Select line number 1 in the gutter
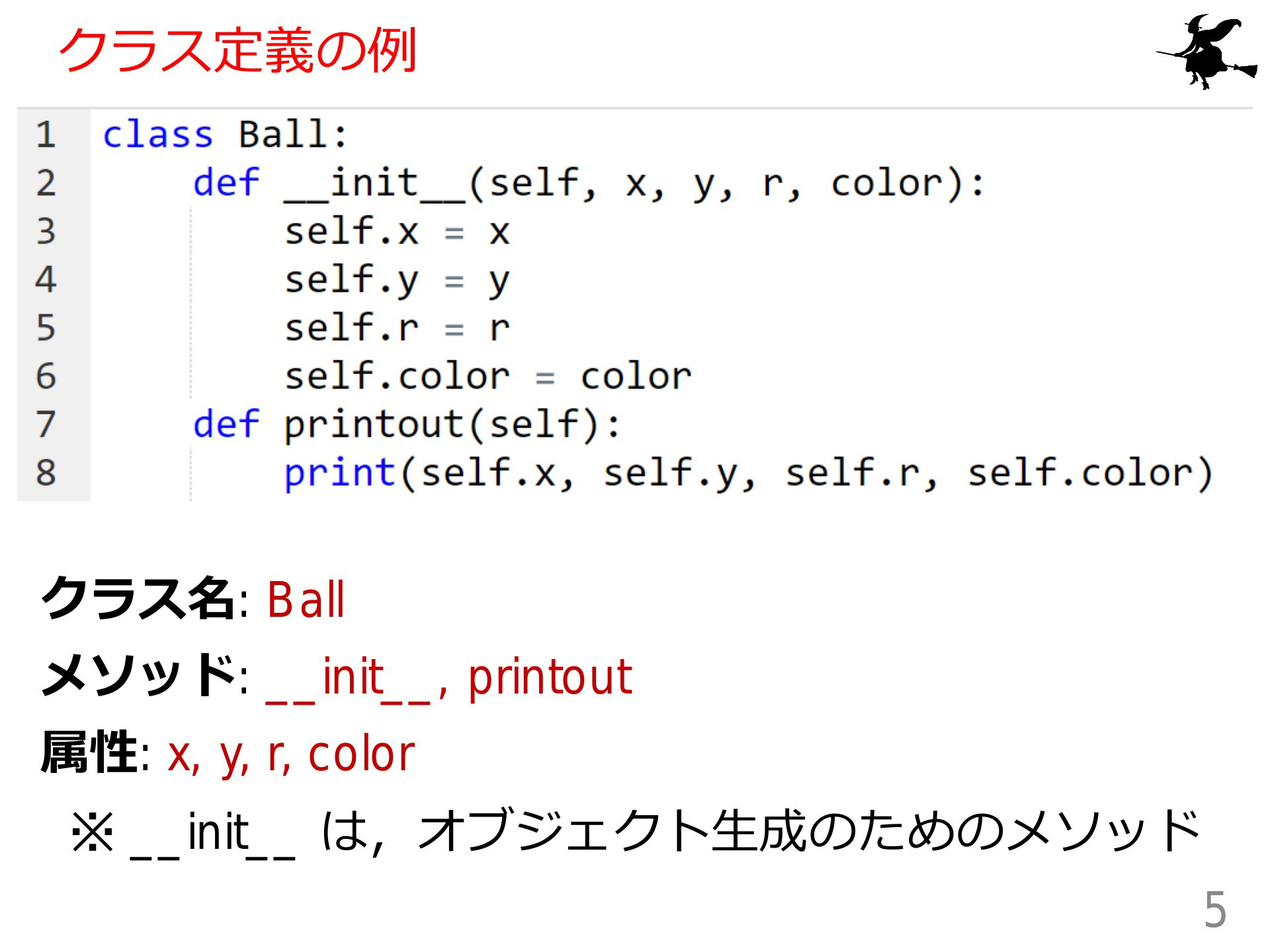This screenshot has height=952, width=1270. 46,134
